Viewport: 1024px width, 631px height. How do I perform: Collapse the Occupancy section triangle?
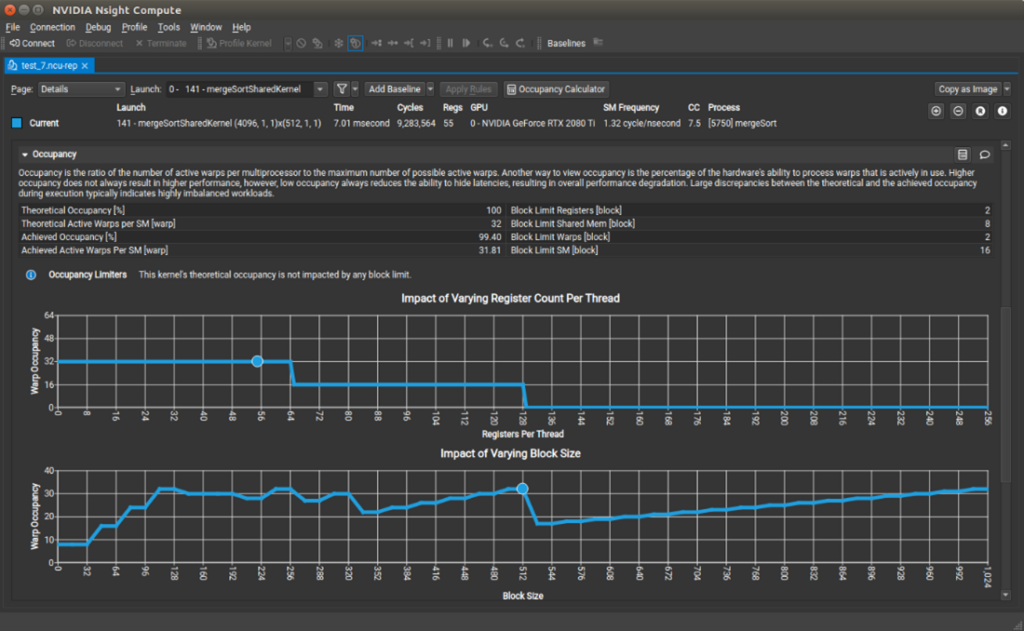coord(25,155)
